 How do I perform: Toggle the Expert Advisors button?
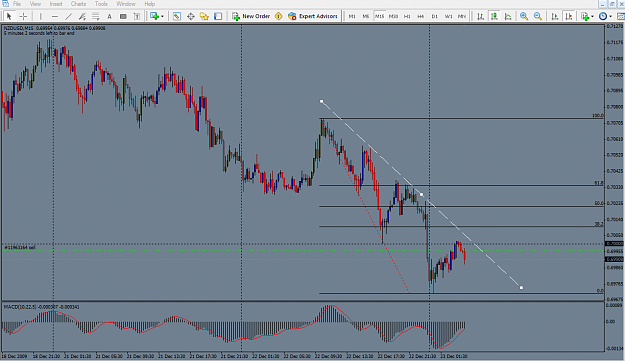(x=313, y=16)
